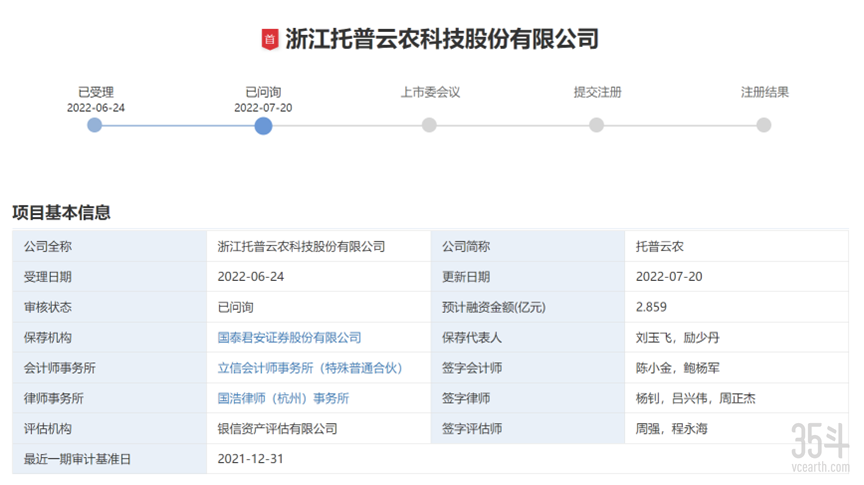Click the 2.859 value cell

(737, 307)
